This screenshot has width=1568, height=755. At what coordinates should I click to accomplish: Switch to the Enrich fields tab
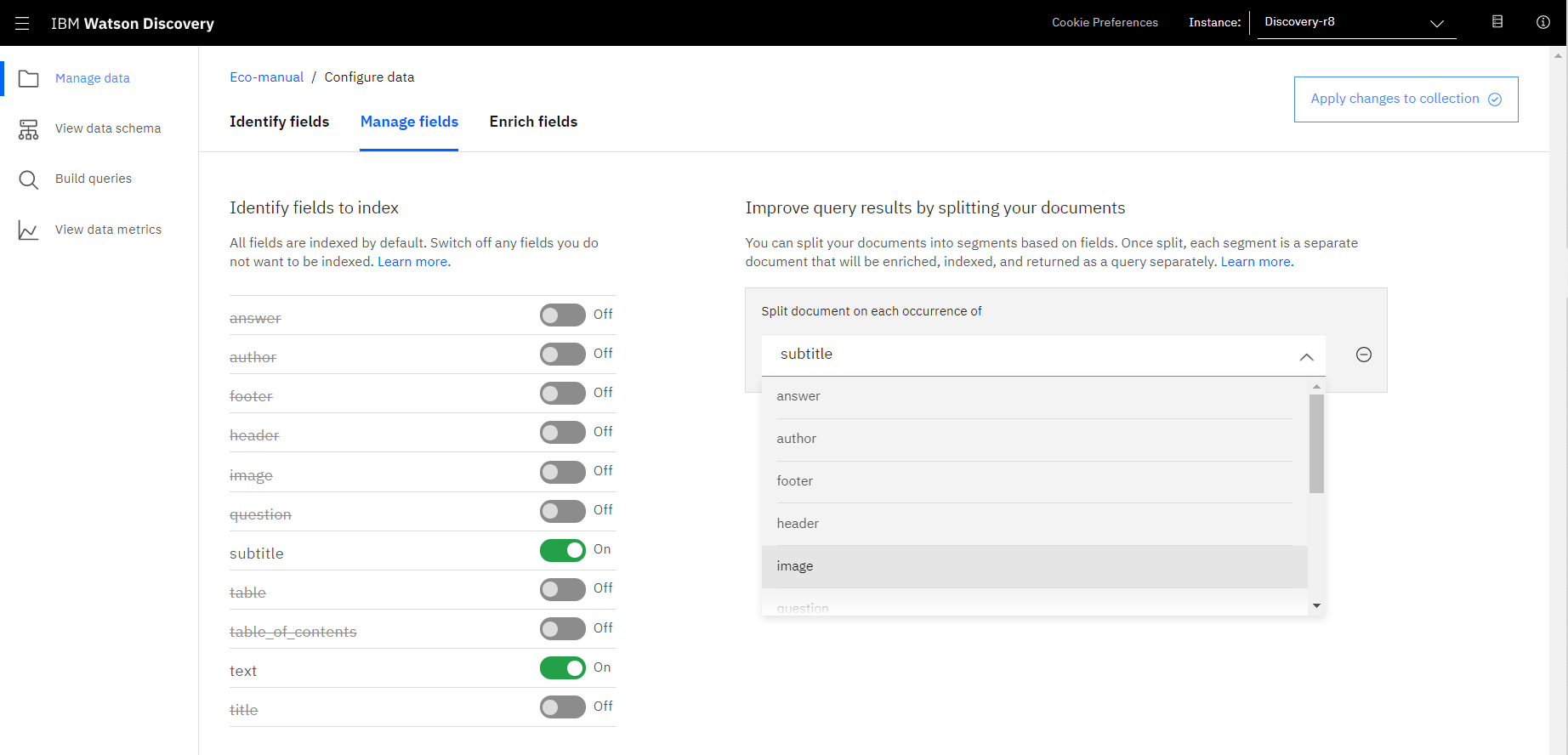533,122
